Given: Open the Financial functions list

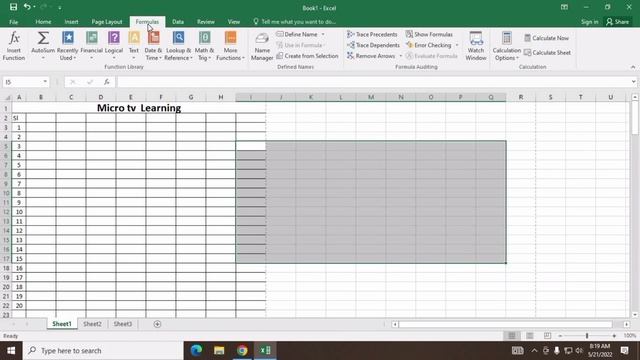Looking at the screenshot, I should (x=91, y=46).
